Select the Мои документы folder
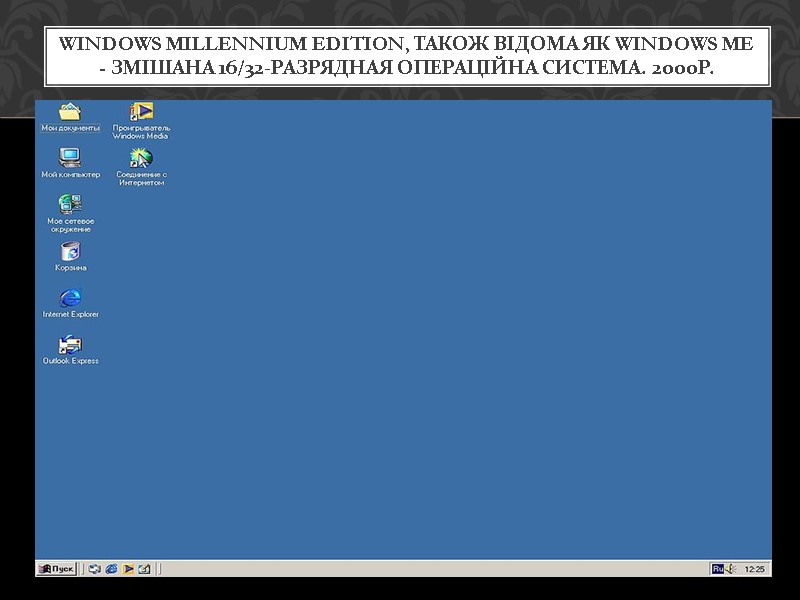 pyautogui.click(x=68, y=110)
